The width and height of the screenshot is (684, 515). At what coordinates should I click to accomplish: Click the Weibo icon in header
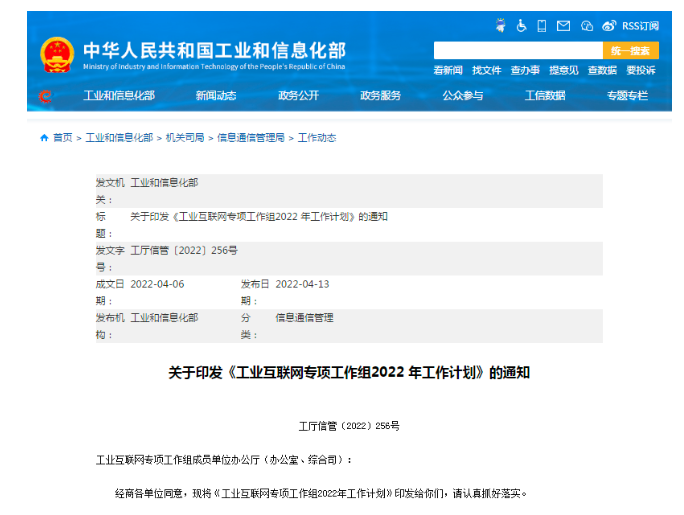[x=609, y=26]
